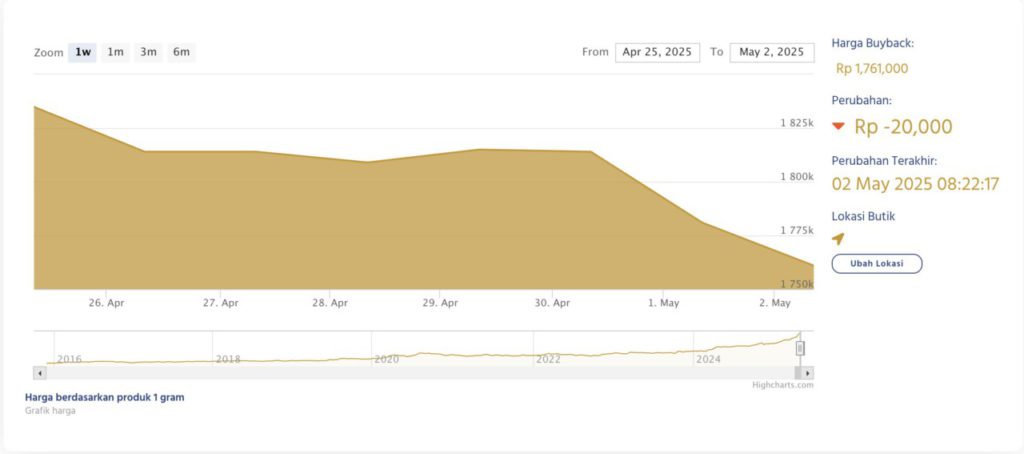Click the 1 825k y-axis label
The image size is (1024, 454).
click(x=797, y=123)
